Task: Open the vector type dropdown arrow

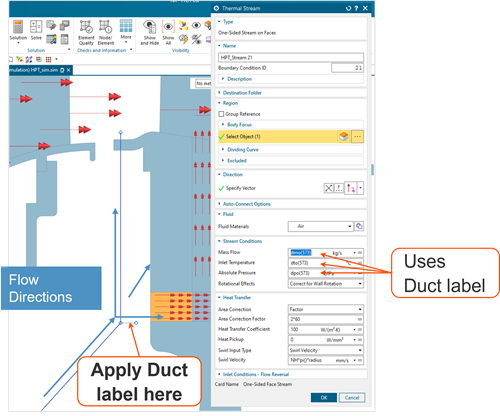Action: [360, 188]
